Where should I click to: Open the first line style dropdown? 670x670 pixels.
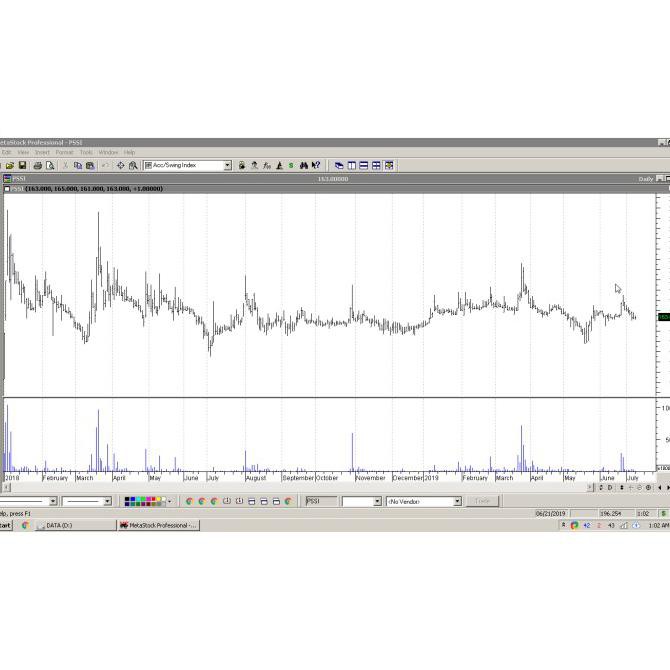(53, 501)
